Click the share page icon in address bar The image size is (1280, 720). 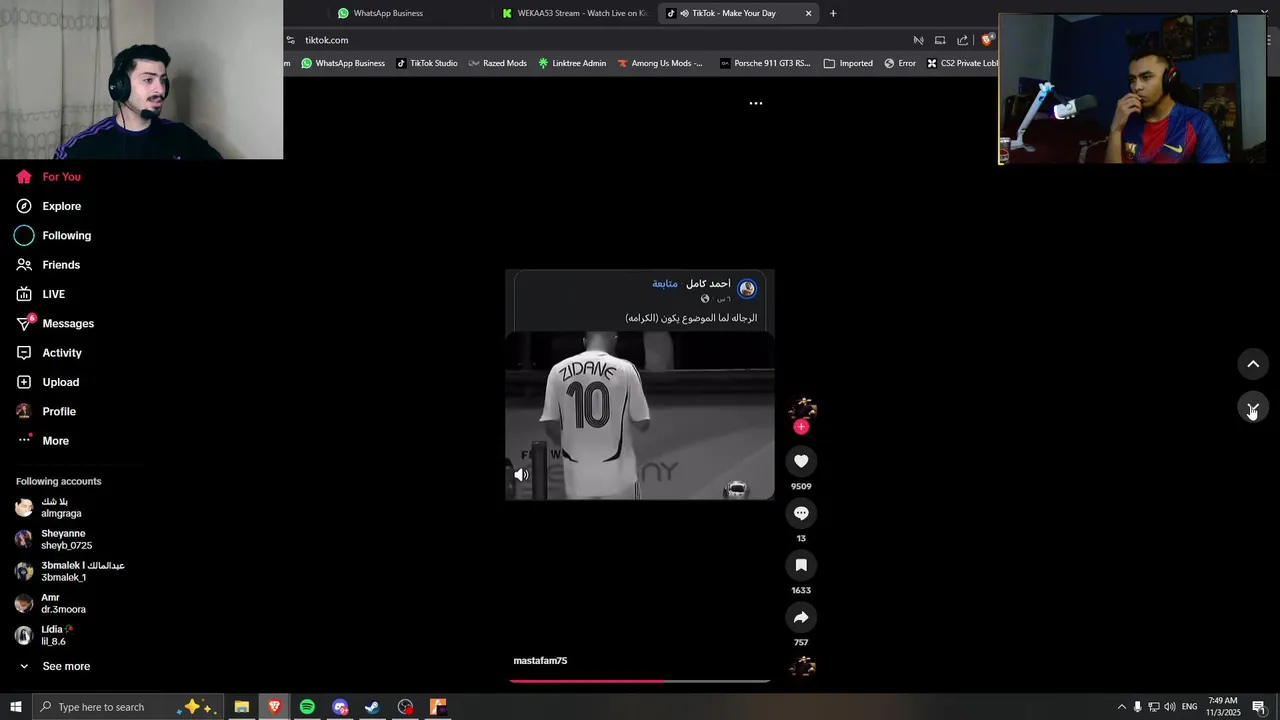962,40
